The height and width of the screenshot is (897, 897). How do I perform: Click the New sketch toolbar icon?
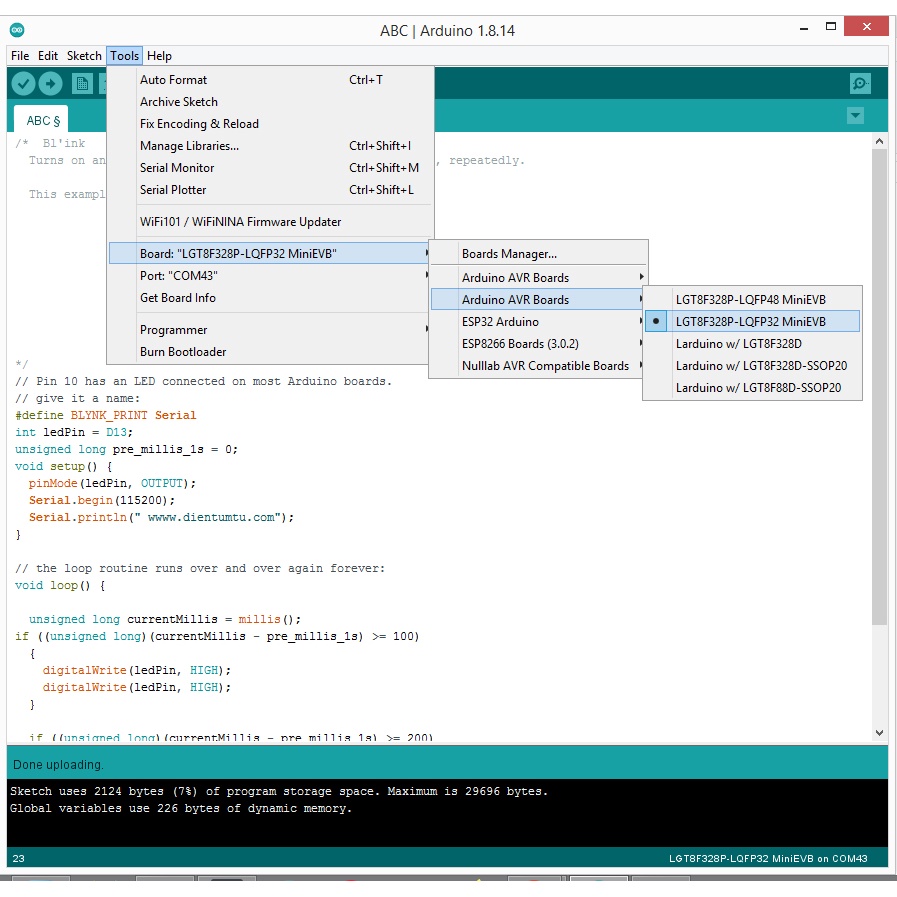click(x=82, y=84)
